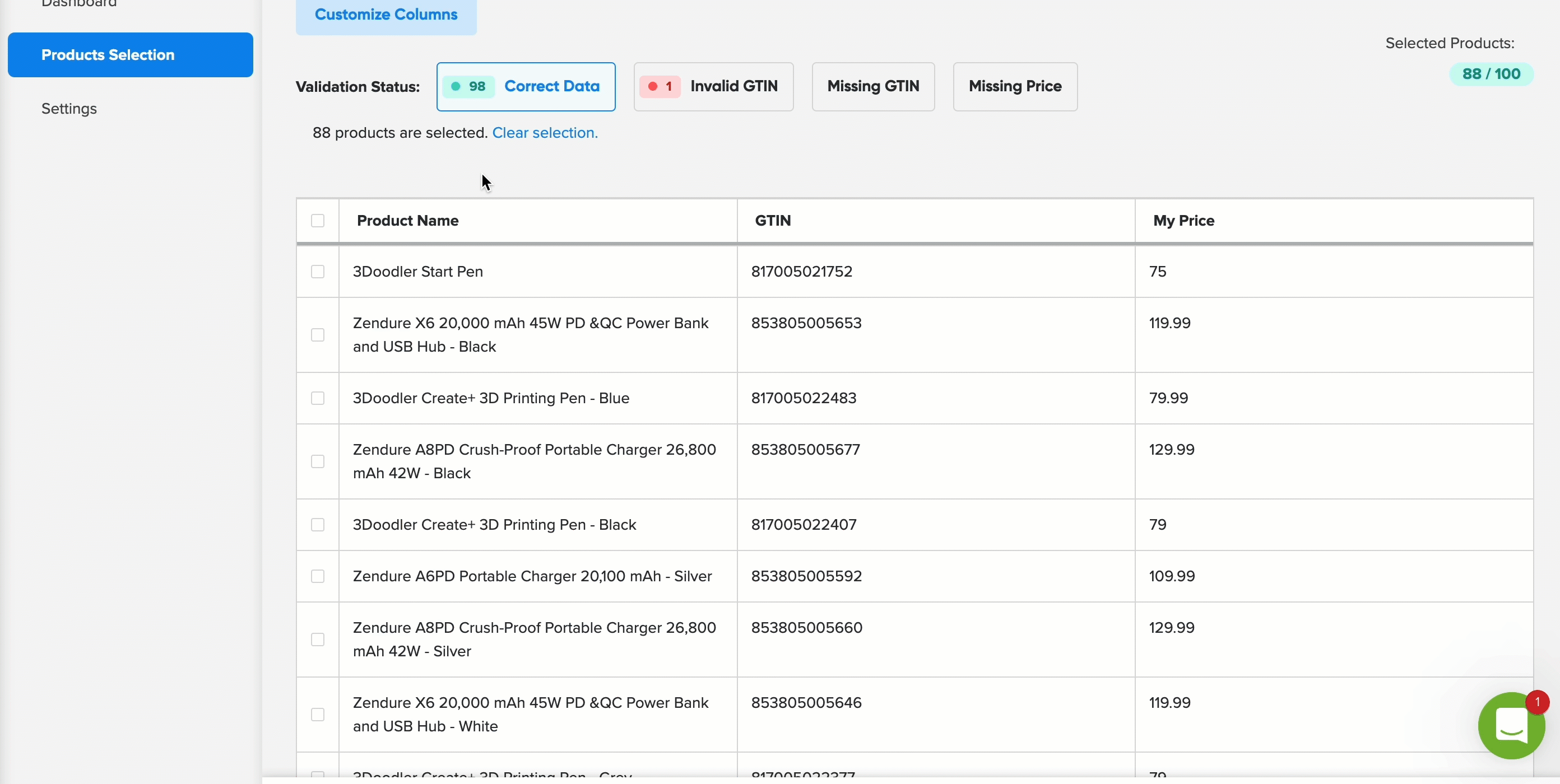Screen dimensions: 1560x784
Task: Click price 109.99 for Zendure A6PD Silver
Action: click(1172, 576)
